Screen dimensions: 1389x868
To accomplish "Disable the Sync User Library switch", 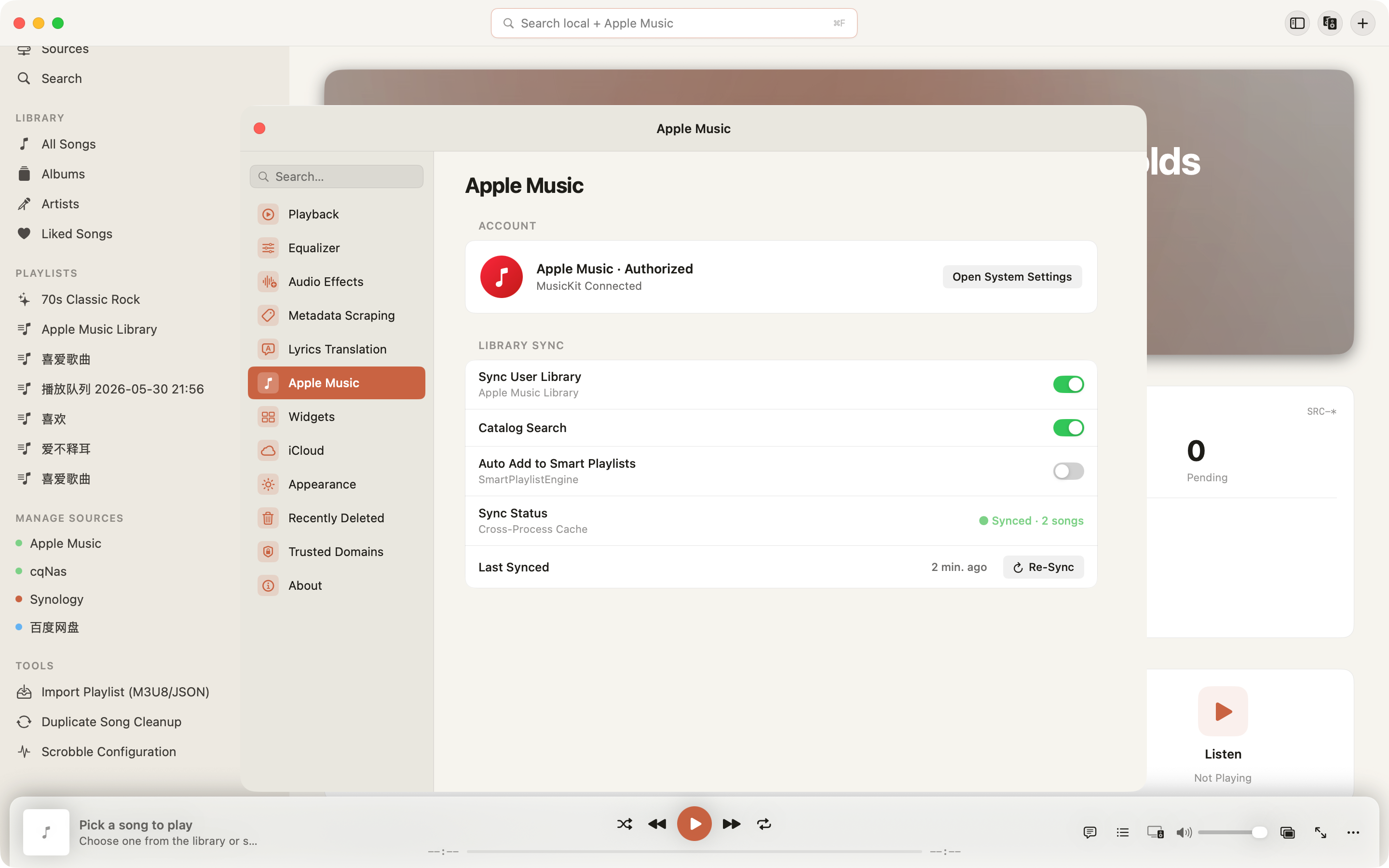I will coord(1068,384).
